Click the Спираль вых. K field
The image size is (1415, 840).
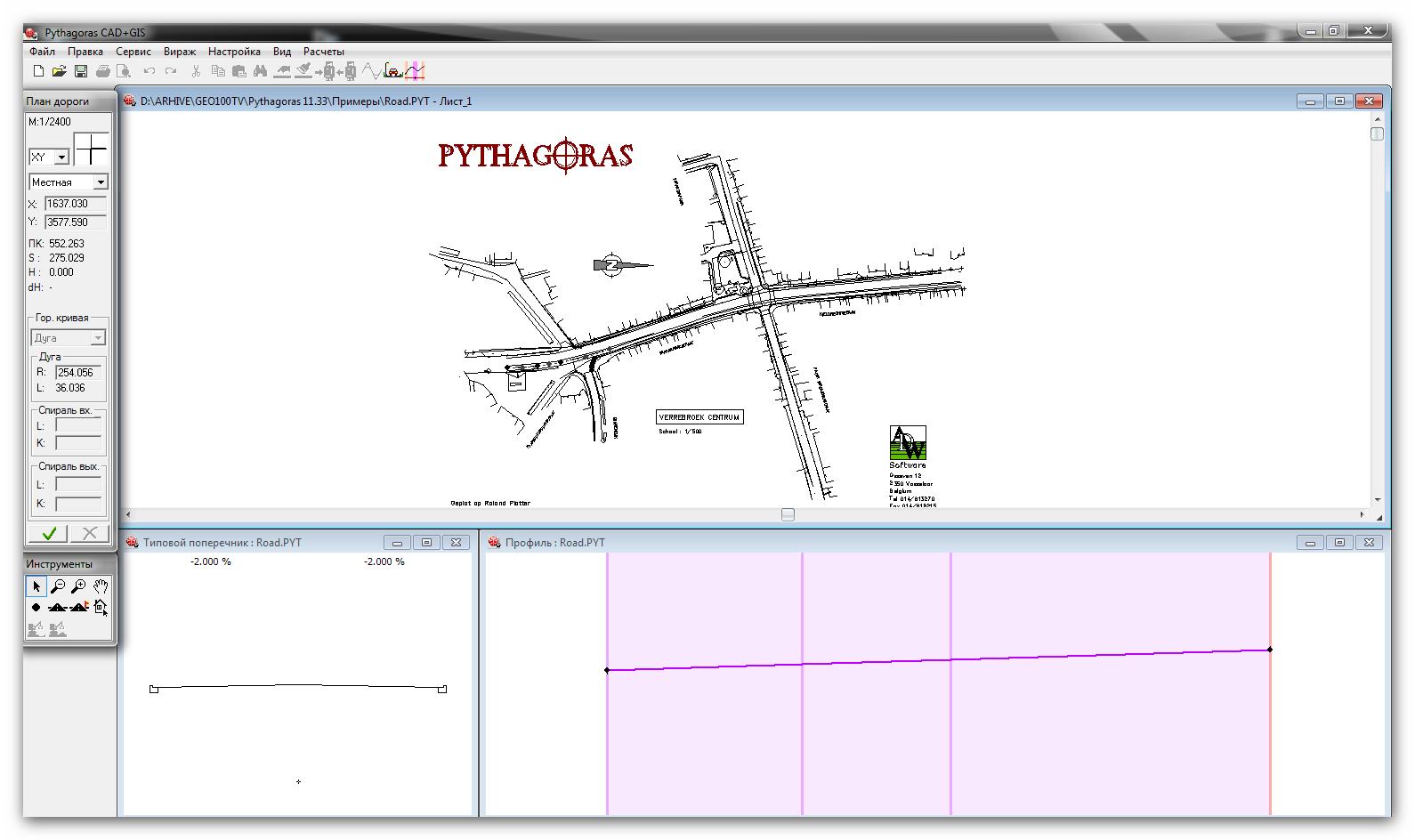click(x=78, y=504)
